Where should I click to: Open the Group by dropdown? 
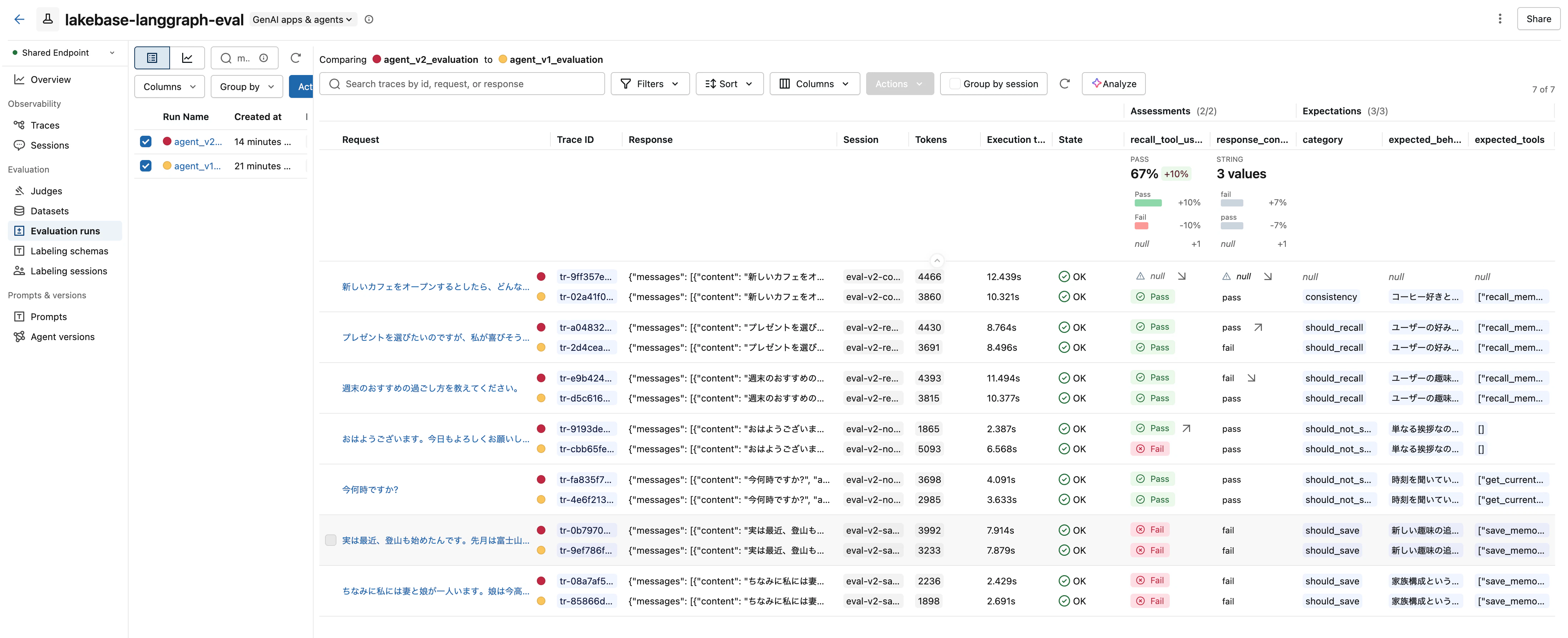(246, 86)
